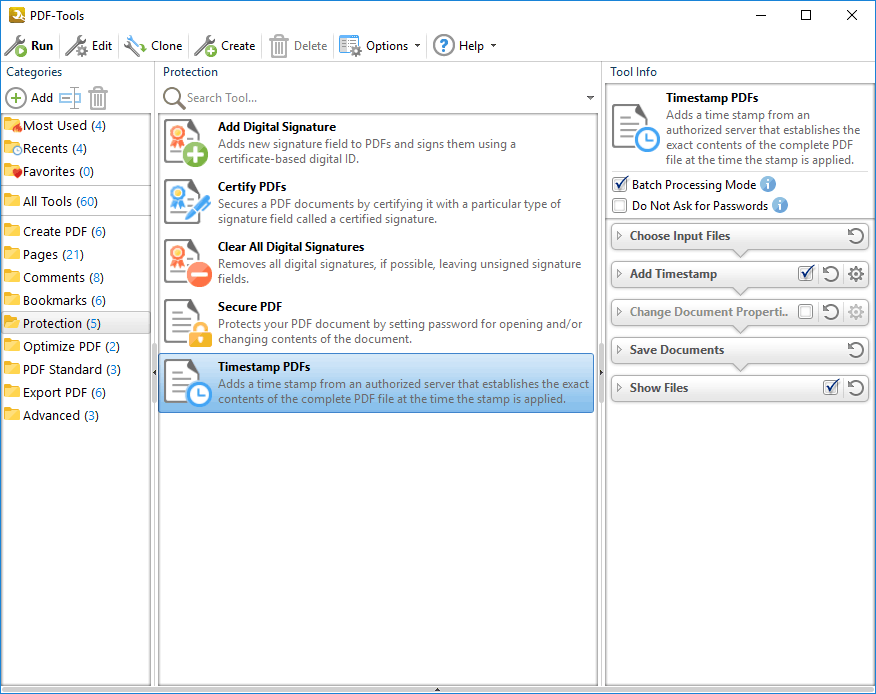The height and width of the screenshot is (694, 876).
Task: Click the Edit button in toolbar
Action: [x=89, y=46]
